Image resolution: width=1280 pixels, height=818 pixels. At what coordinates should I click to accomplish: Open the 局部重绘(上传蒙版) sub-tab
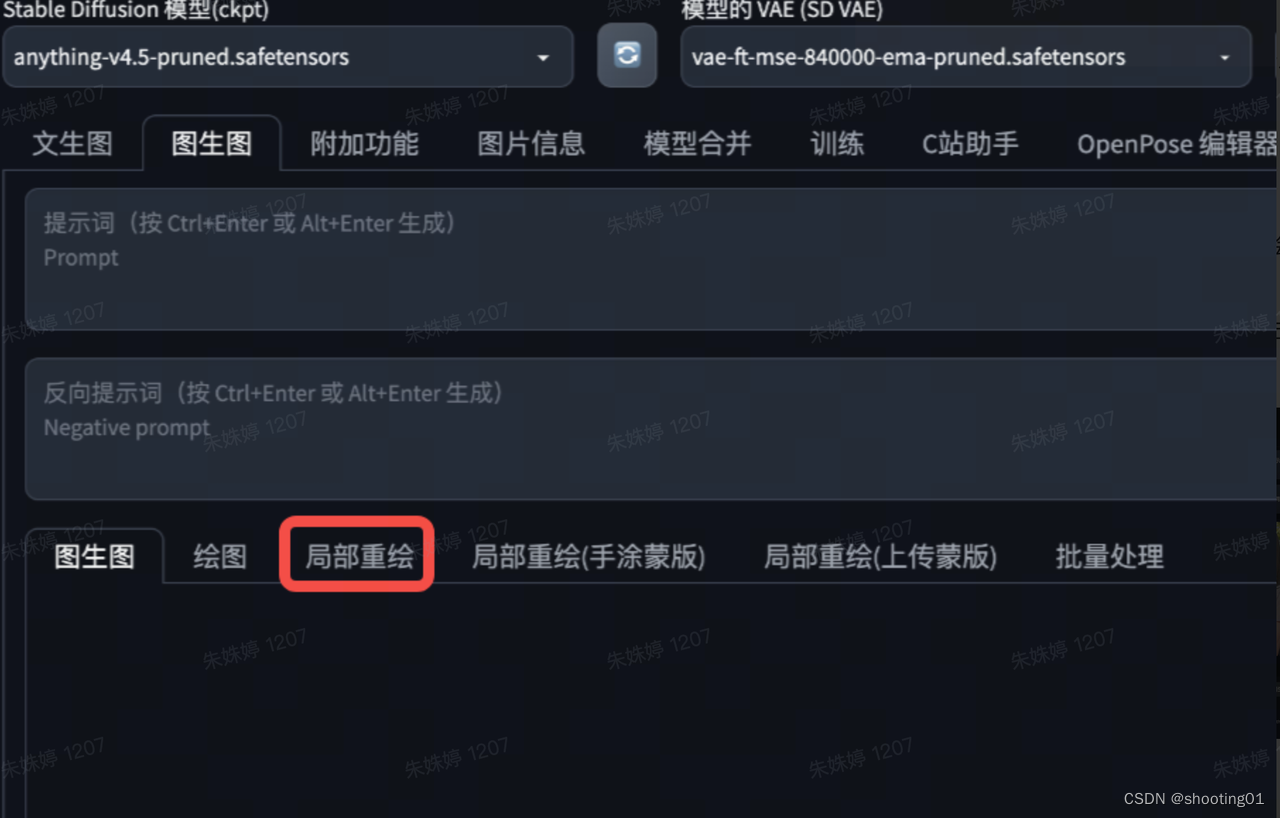pos(880,557)
